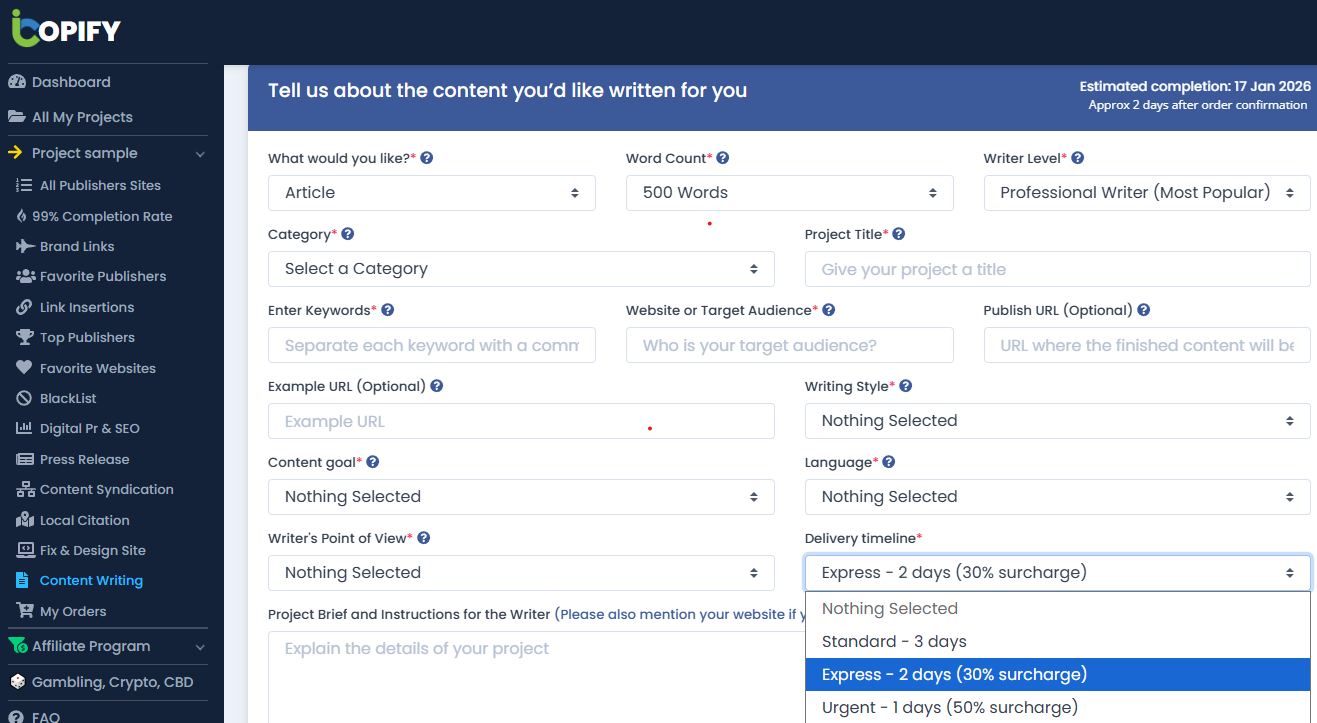Image resolution: width=1317 pixels, height=723 pixels.
Task: Collapse the Project sample section
Action: coord(200,153)
